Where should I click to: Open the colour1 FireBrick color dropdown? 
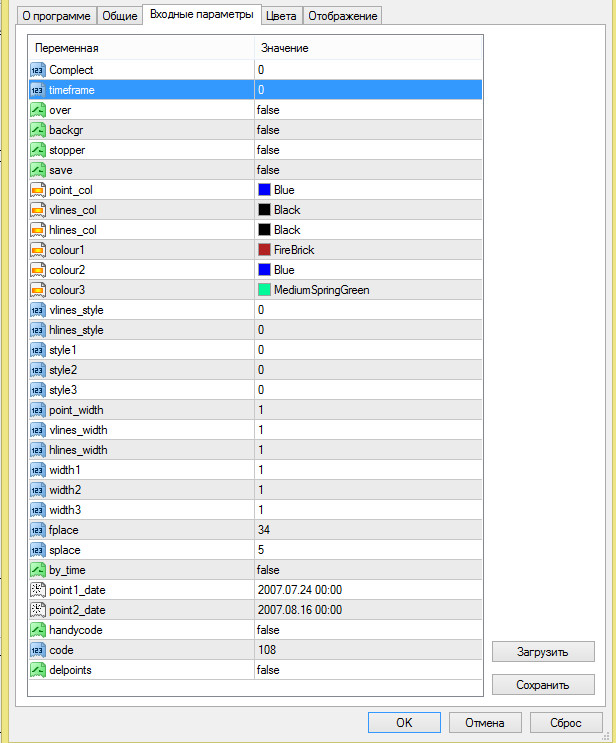pyautogui.click(x=368, y=250)
